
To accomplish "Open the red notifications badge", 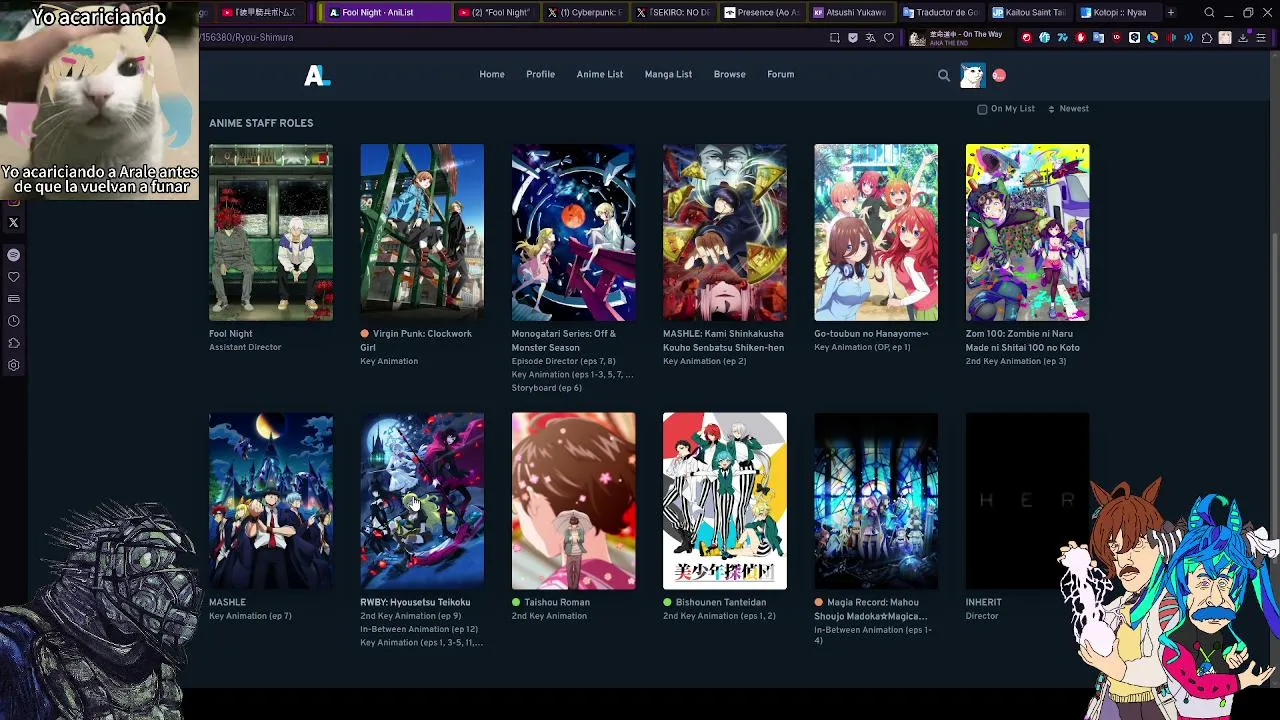I will point(999,75).
